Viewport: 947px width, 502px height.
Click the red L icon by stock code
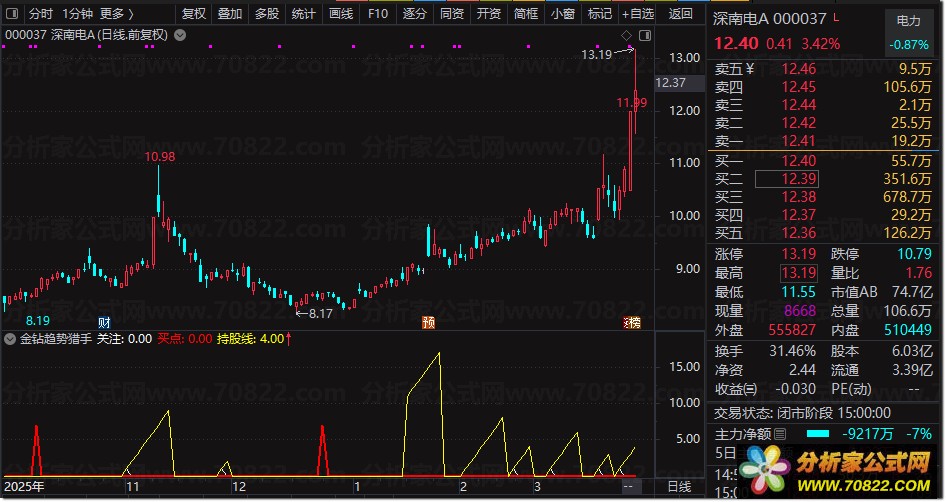pyautogui.click(x=836, y=18)
